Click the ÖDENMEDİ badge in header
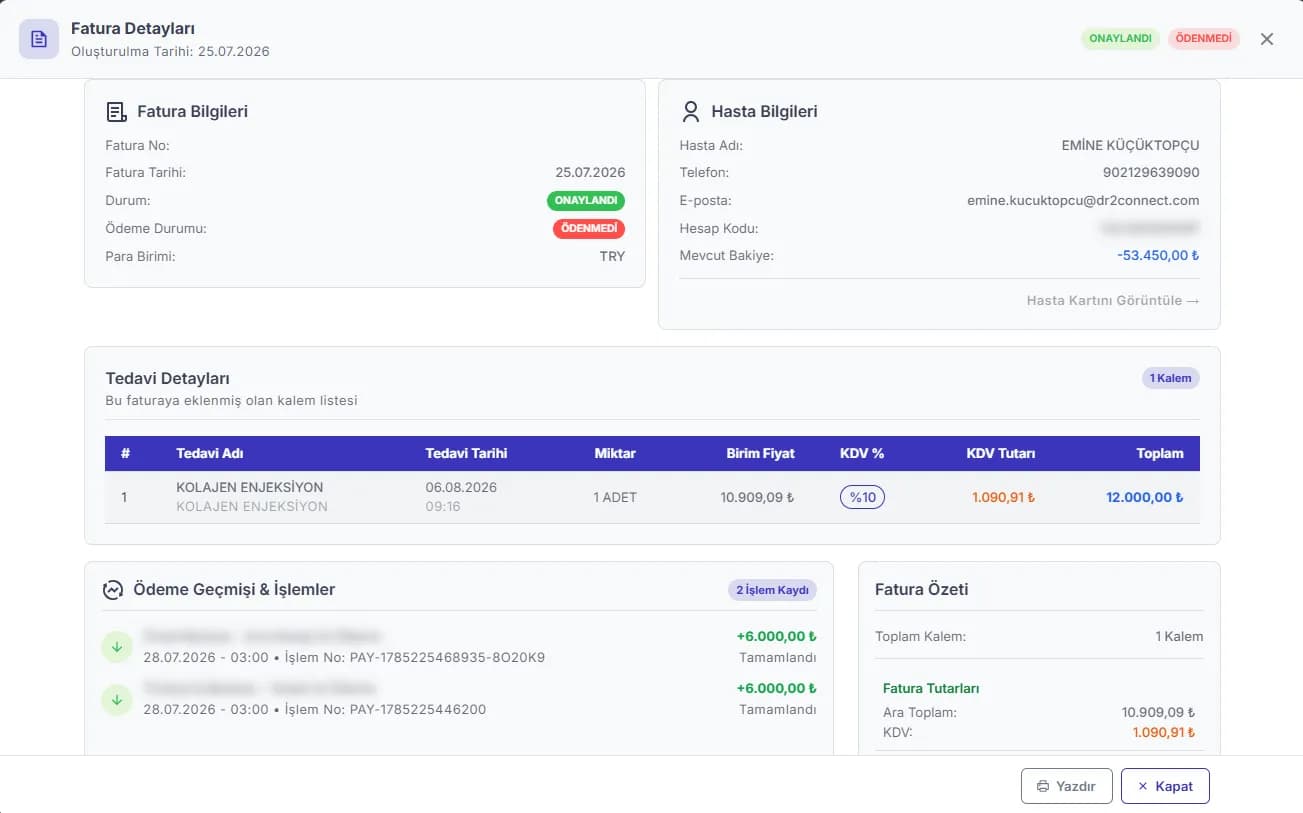Screen dimensions: 1303x813 [x=1203, y=39]
